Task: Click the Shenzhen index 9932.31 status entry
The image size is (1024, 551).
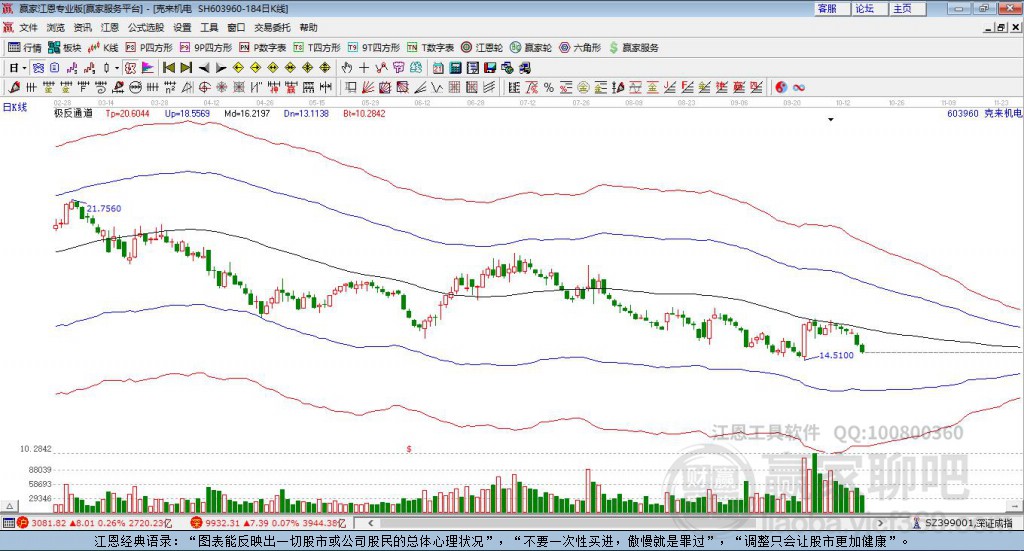Action: [x=268, y=523]
